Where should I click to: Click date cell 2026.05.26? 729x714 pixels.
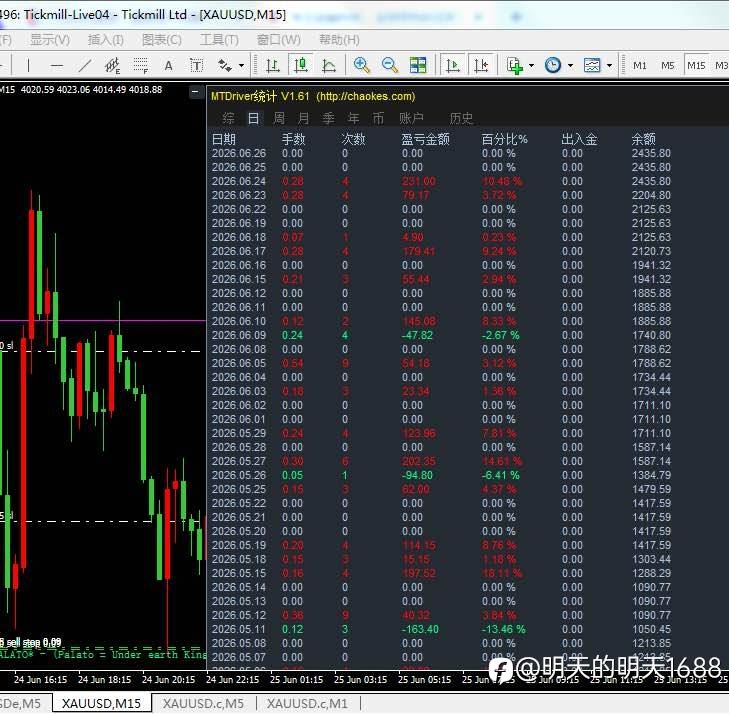239,475
